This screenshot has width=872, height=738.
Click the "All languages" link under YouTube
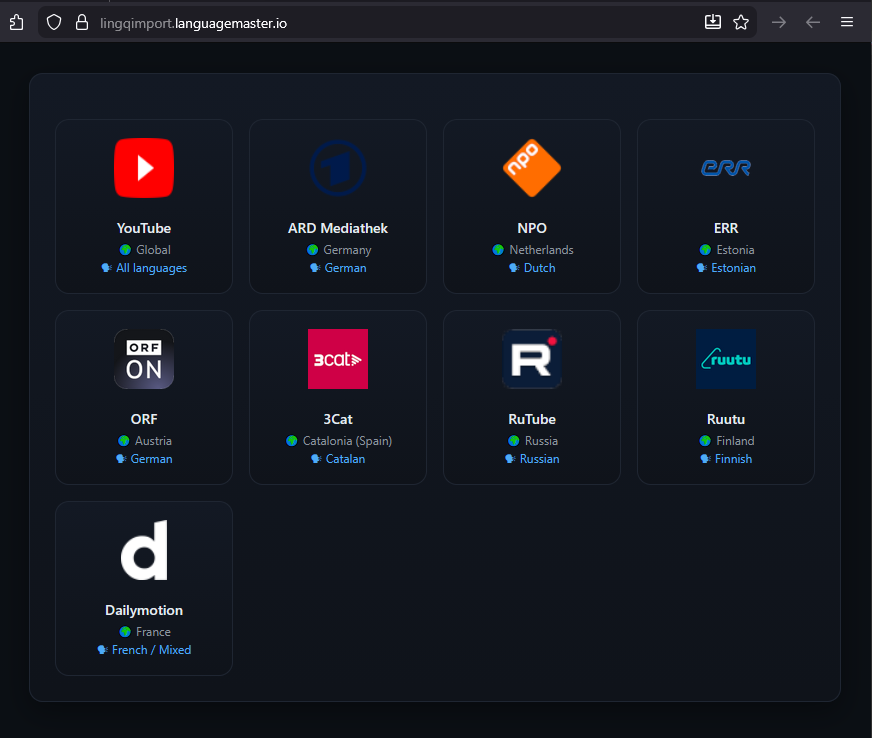[151, 268]
